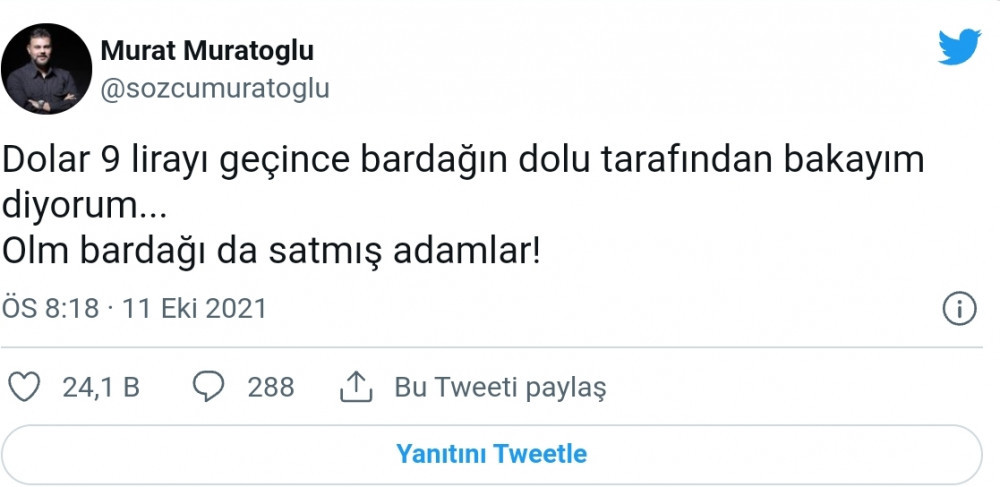Click the 11 Eki 2021 date
The image size is (1000, 487).
pyautogui.click(x=195, y=309)
